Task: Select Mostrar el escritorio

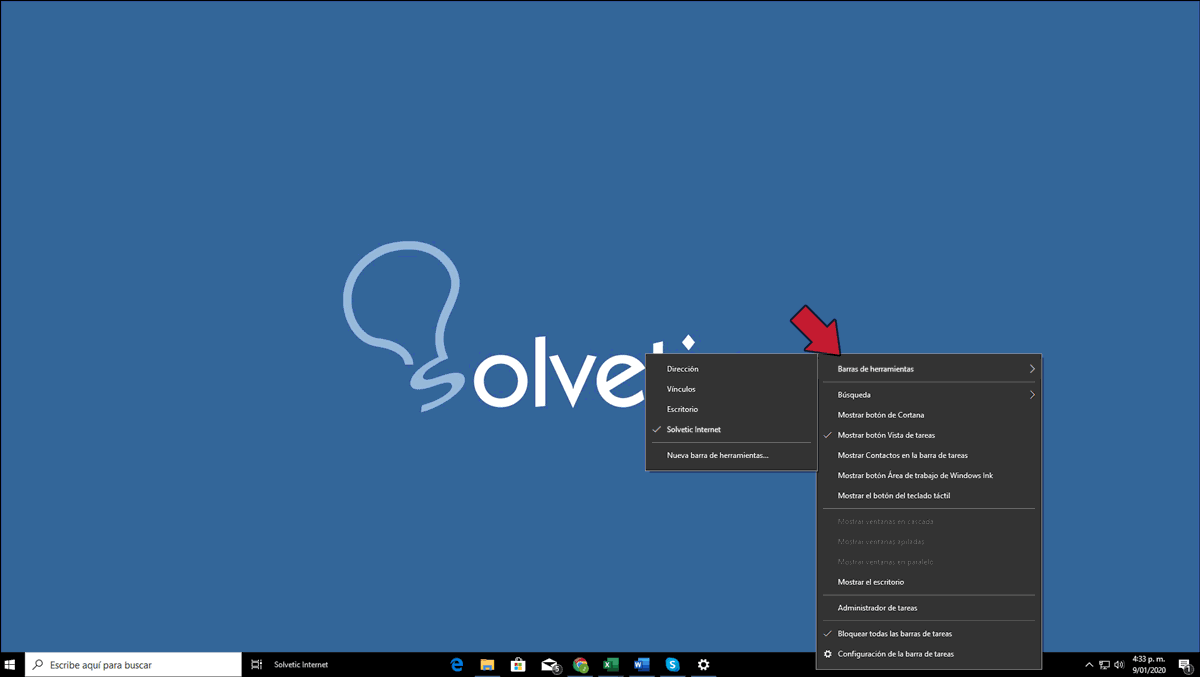Action: pyautogui.click(x=929, y=582)
